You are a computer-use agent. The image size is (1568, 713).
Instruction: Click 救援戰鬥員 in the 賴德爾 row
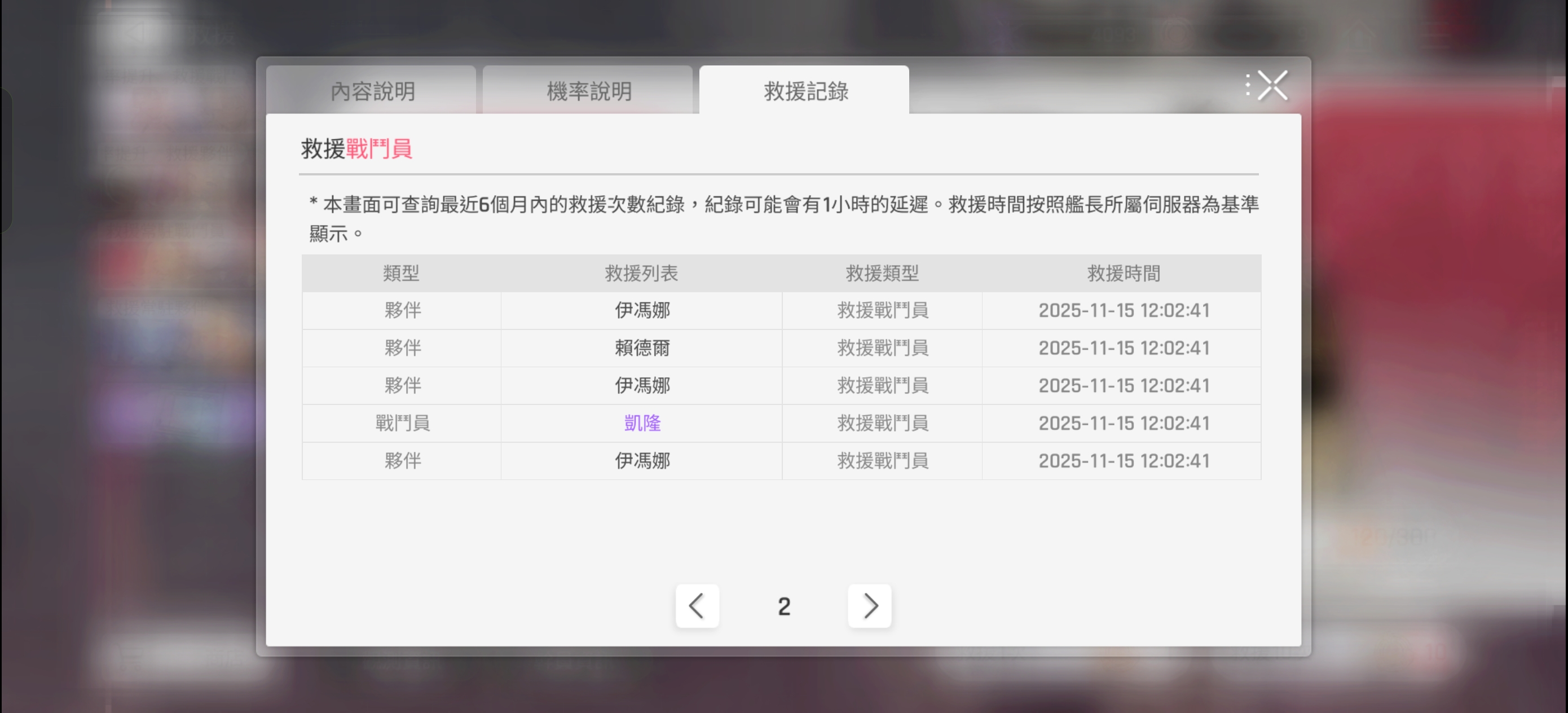click(x=882, y=348)
